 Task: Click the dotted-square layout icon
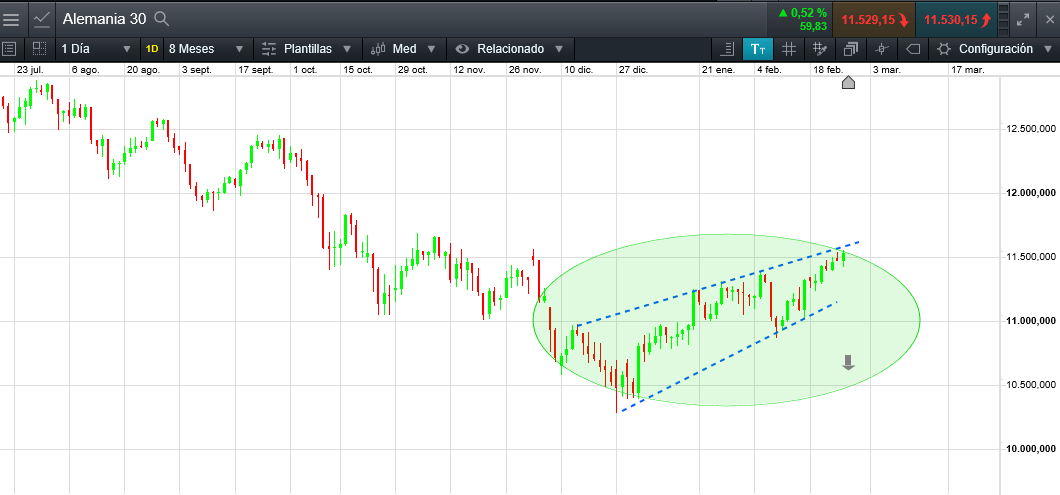coord(39,49)
